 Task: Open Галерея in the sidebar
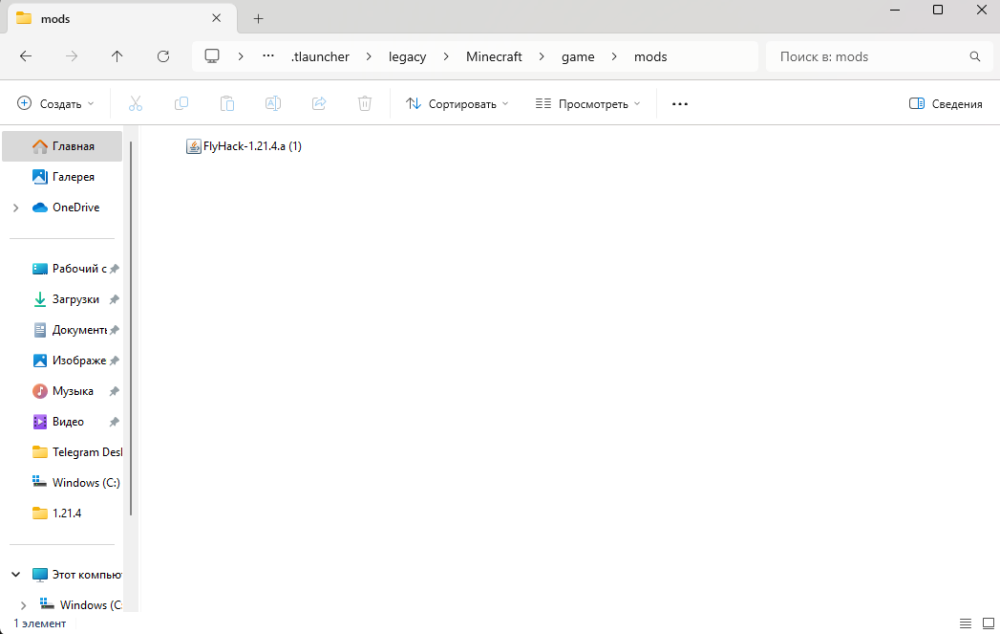(x=62, y=177)
